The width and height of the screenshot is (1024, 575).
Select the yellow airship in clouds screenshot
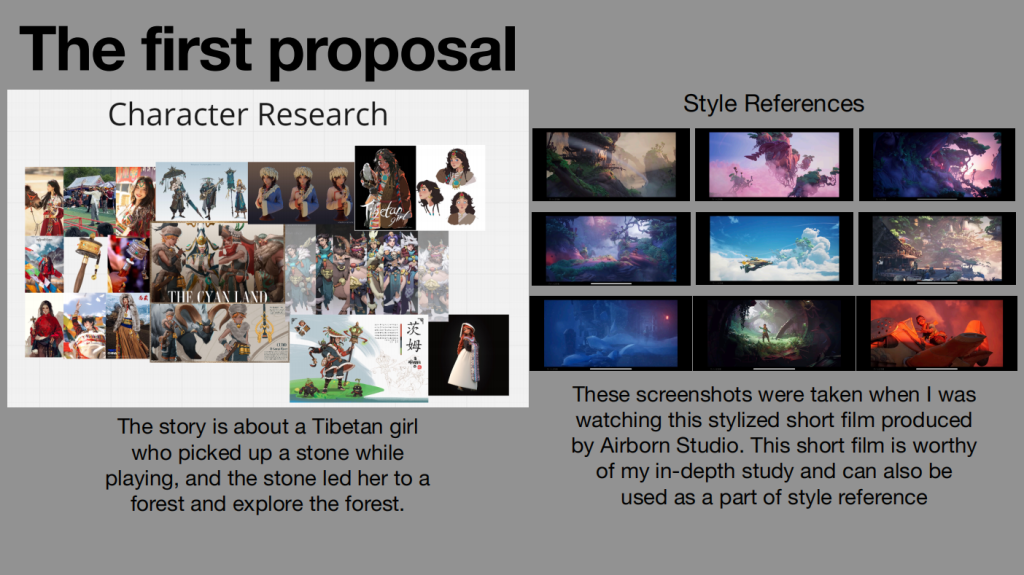tap(774, 248)
